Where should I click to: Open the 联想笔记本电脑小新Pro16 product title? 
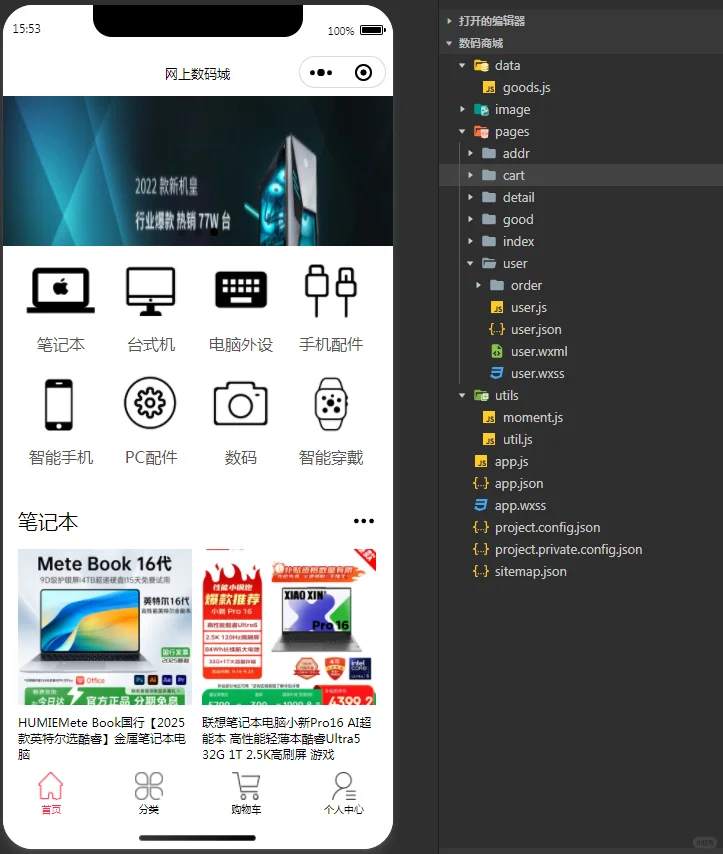(287, 739)
